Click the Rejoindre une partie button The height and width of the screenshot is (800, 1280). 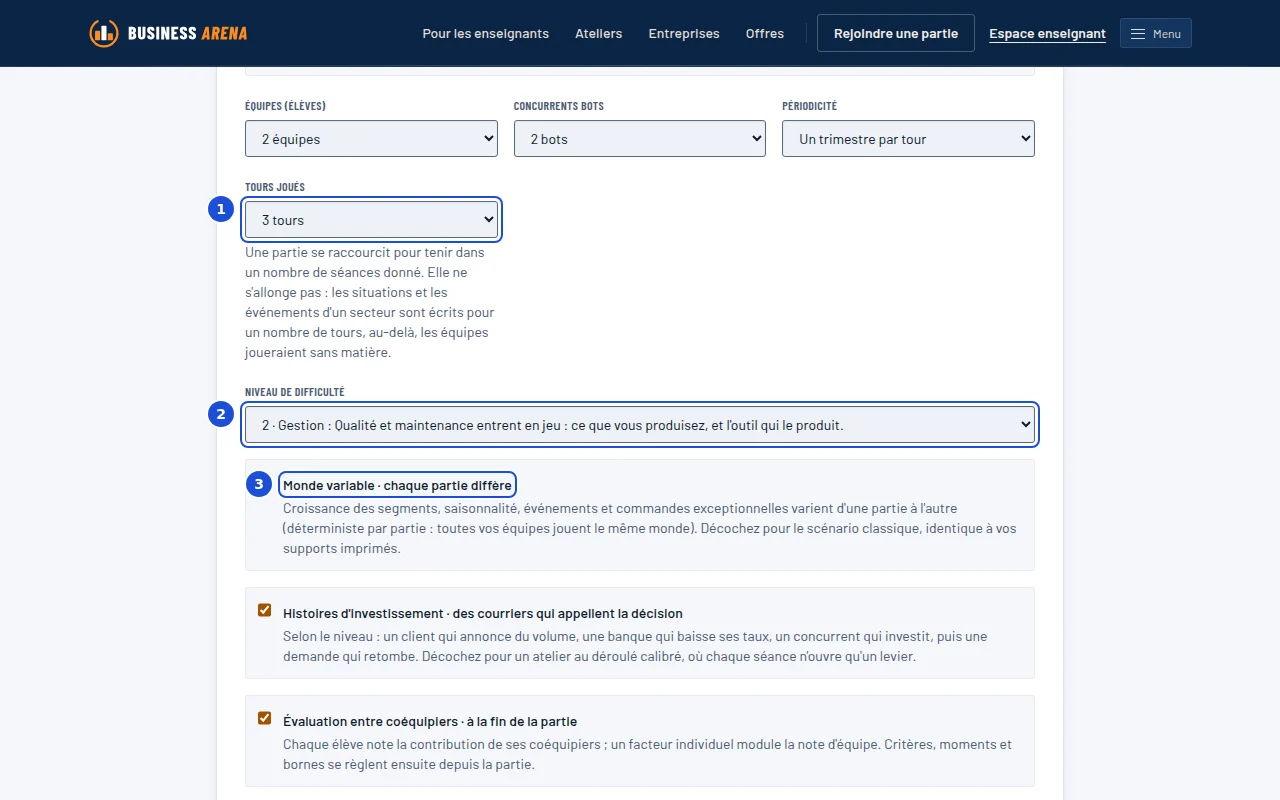click(896, 33)
